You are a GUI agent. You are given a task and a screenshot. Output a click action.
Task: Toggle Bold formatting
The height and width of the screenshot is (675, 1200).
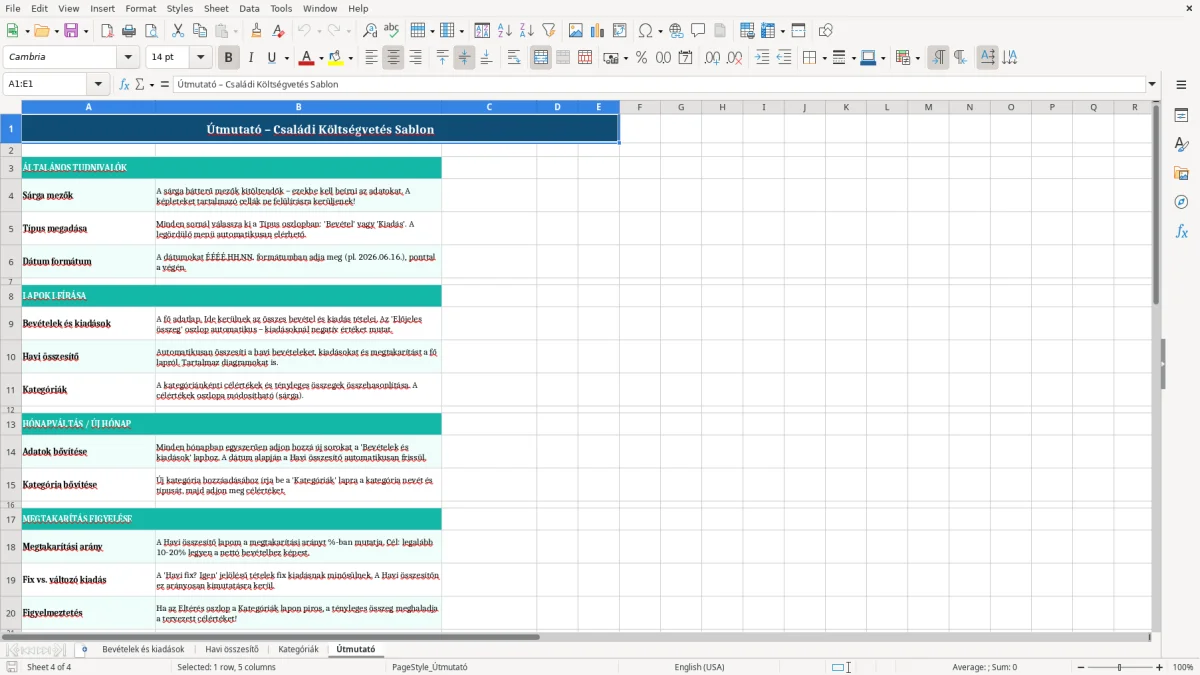(x=228, y=58)
